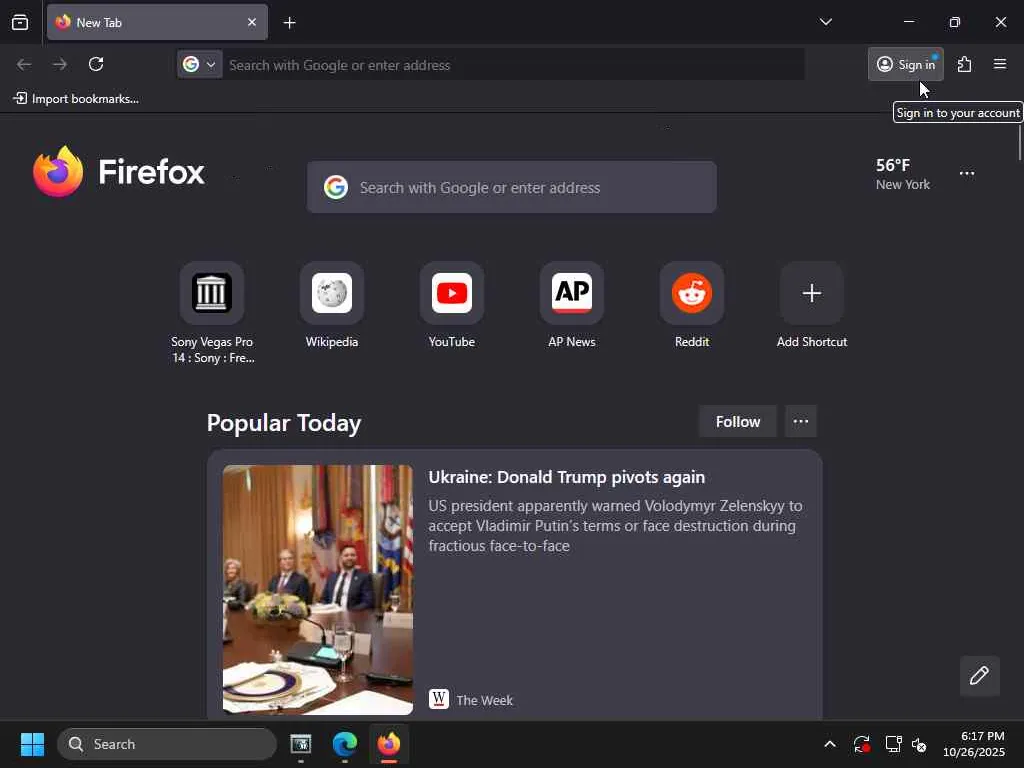Focus the center Search with Google box
The image size is (1024, 768).
(x=511, y=187)
